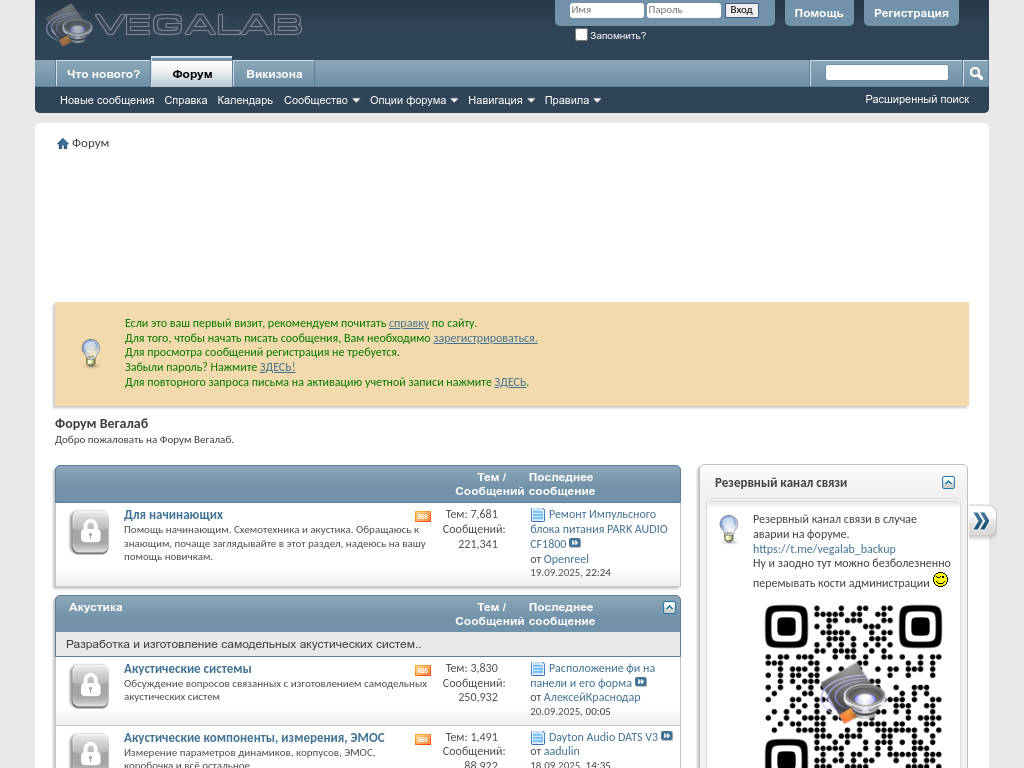Click the Регистрация button
Screen dimensions: 1024x768
click(x=911, y=13)
